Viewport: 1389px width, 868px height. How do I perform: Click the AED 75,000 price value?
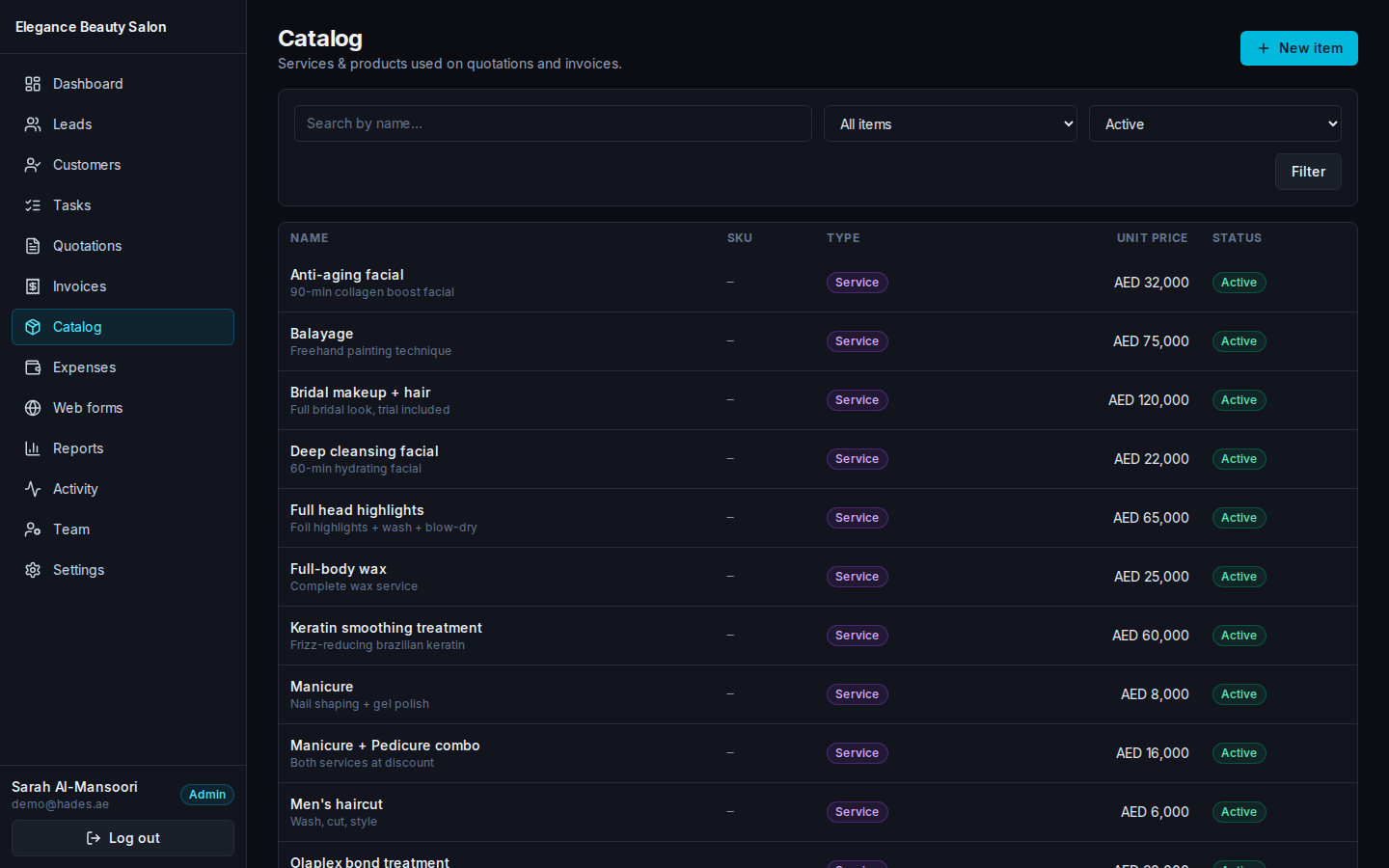click(1151, 341)
